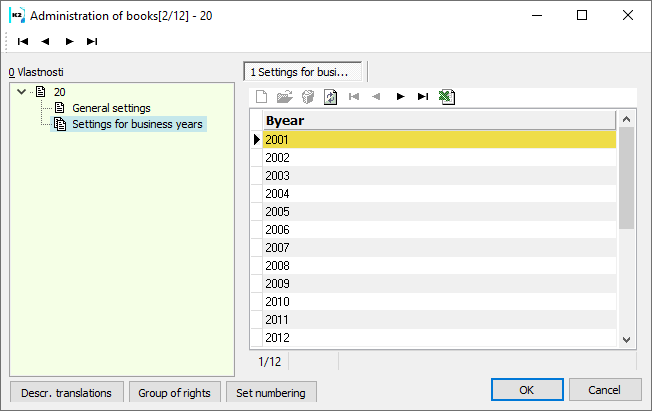Confirm the dialog with OK
This screenshot has height=411, width=652.
[526, 389]
